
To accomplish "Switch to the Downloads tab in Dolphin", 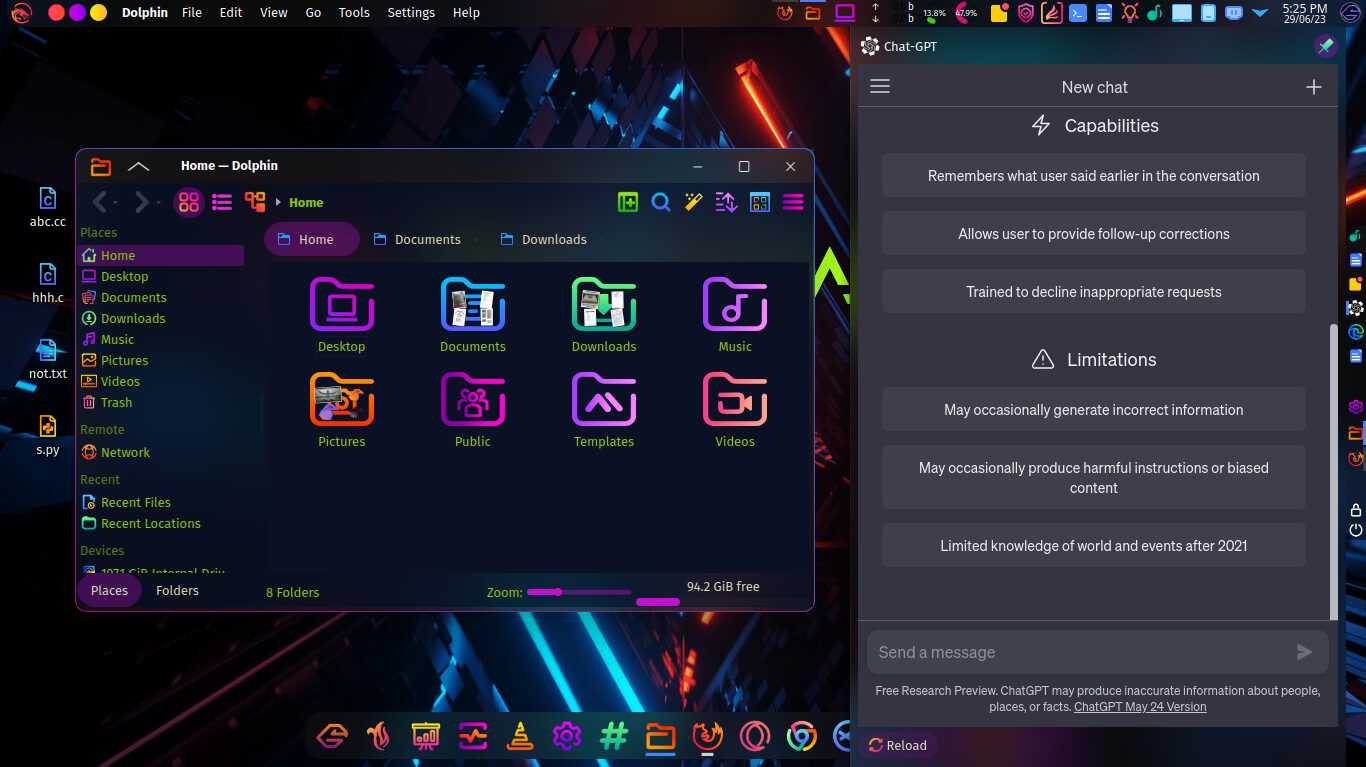I will click(544, 240).
